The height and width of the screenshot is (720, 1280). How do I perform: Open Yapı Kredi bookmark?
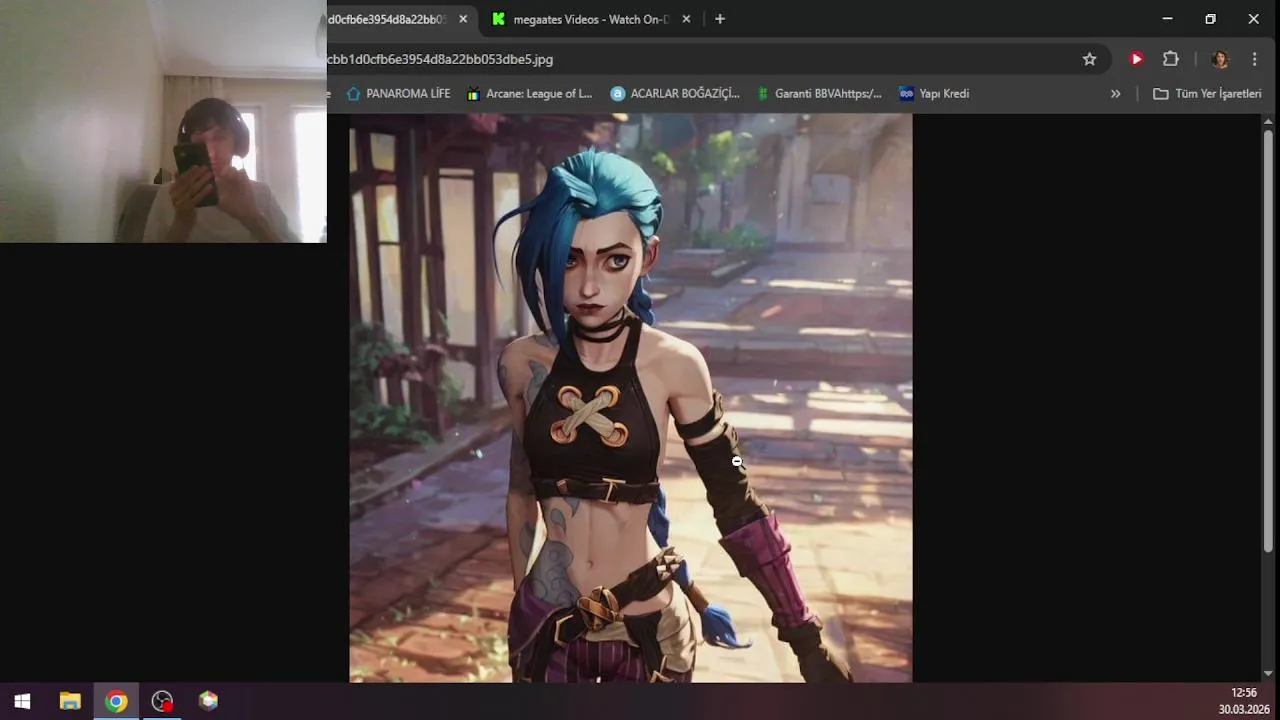(934, 93)
